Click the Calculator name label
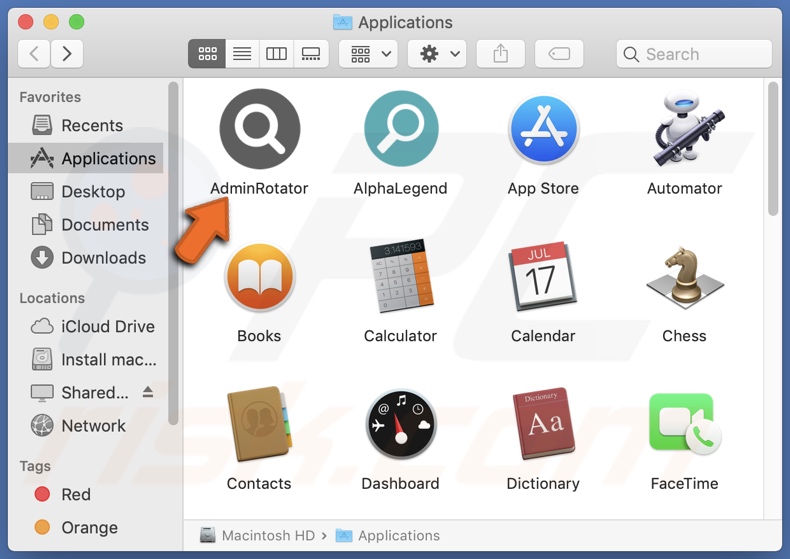790x559 pixels. [401, 336]
